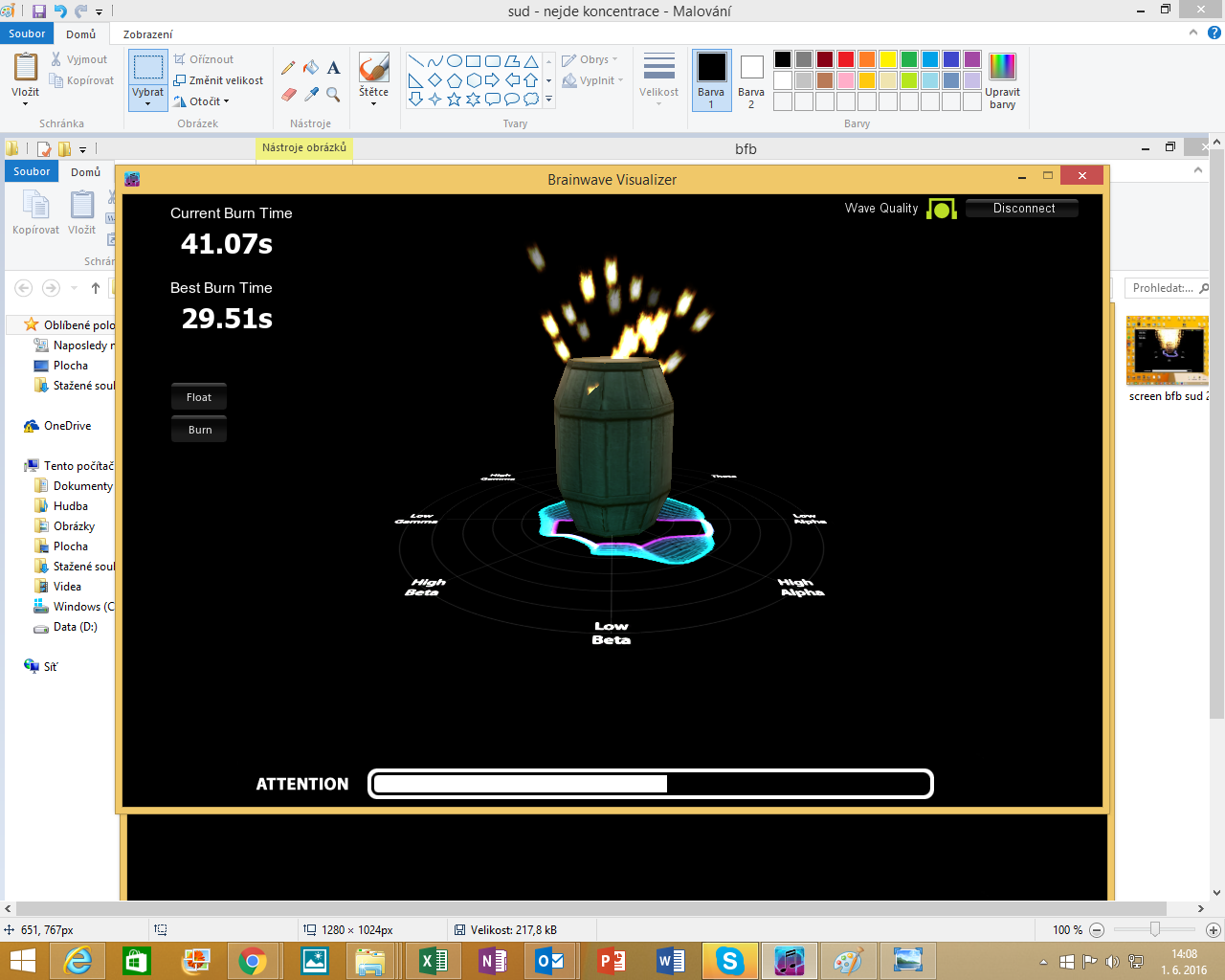Expand the shapes gallery more arrow
1225x980 pixels.
(x=548, y=99)
